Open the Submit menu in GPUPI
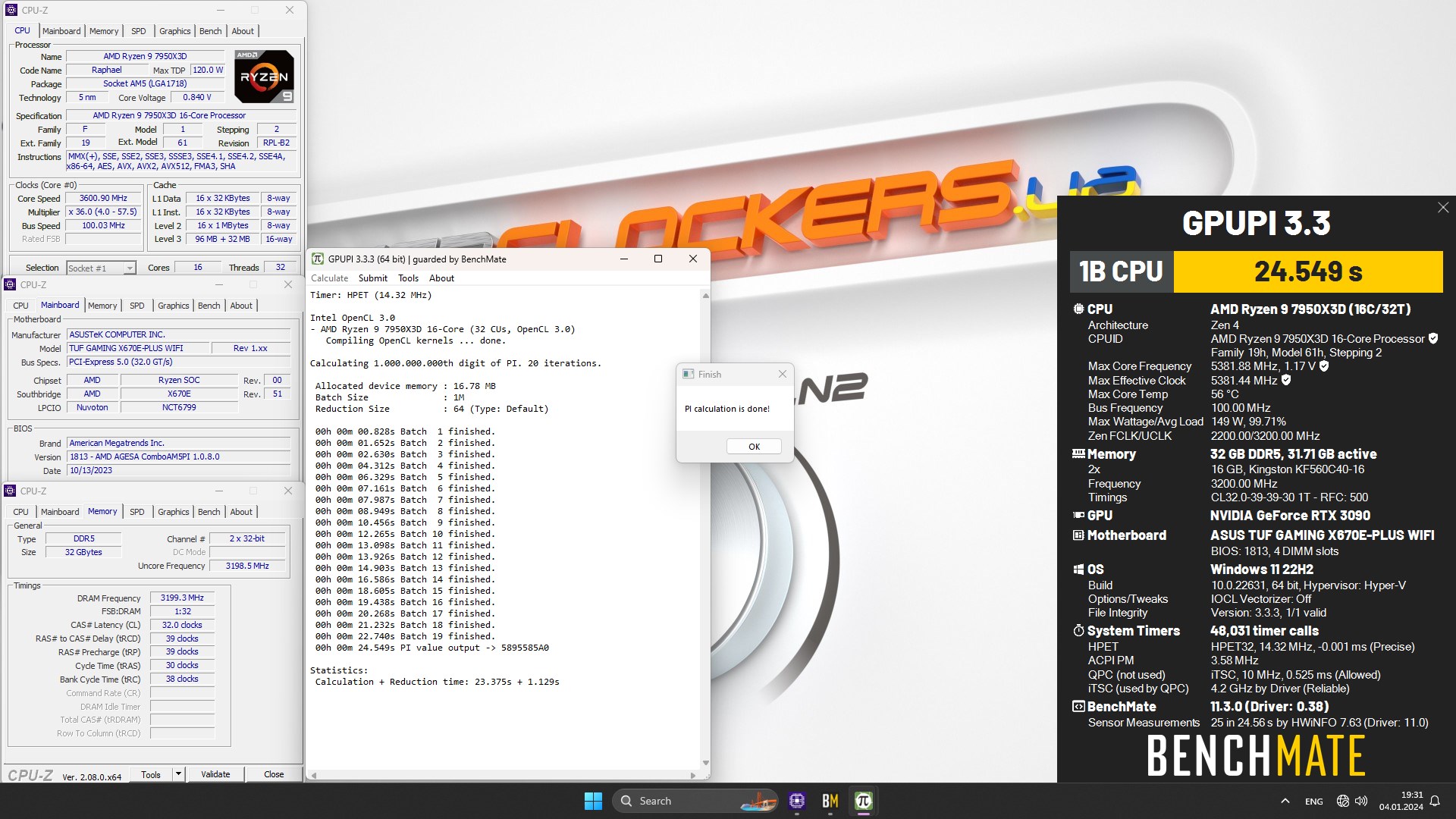1456x819 pixels. 372,278
